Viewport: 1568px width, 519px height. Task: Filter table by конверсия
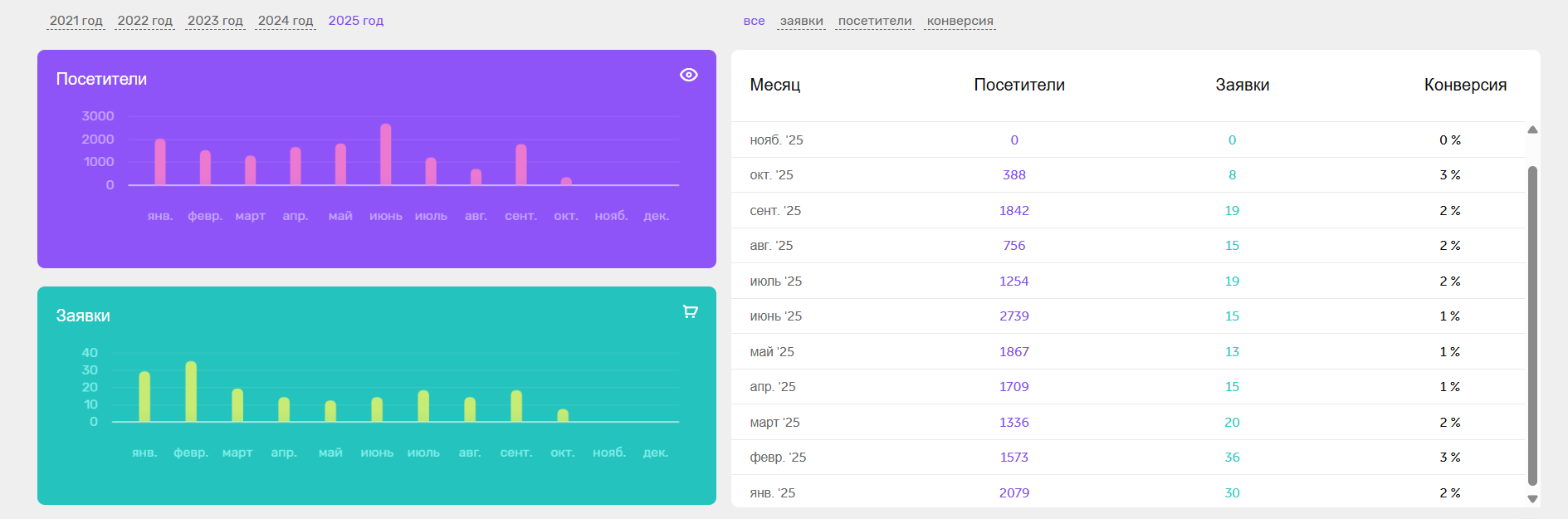tap(960, 21)
